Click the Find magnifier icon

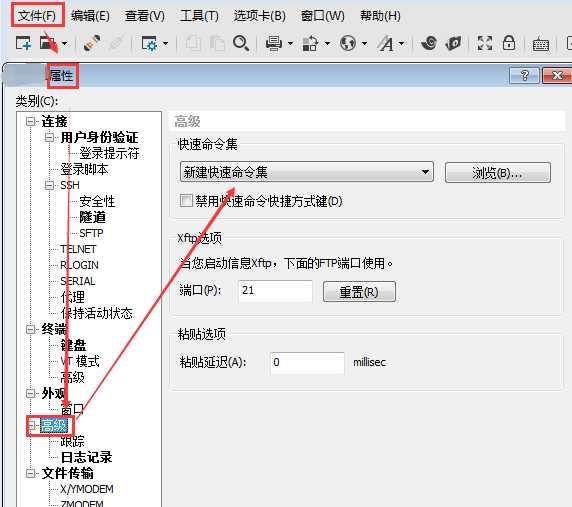(241, 43)
